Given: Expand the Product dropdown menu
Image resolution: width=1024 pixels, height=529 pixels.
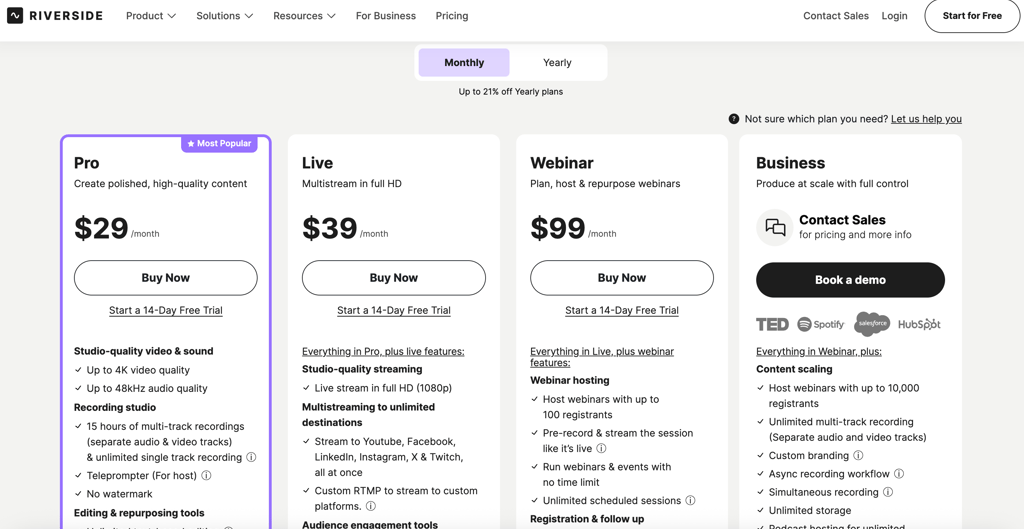Looking at the screenshot, I should click(x=151, y=16).
